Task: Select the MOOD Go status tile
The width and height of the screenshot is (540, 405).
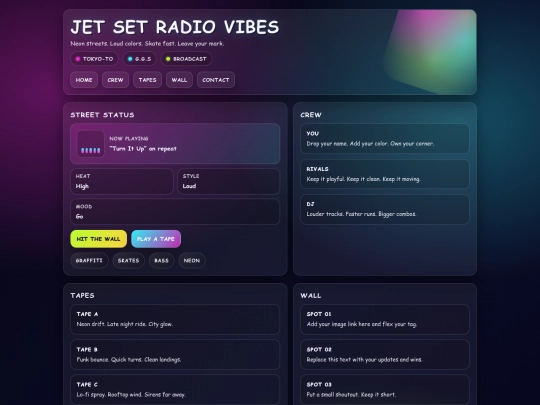Action: tap(175, 212)
